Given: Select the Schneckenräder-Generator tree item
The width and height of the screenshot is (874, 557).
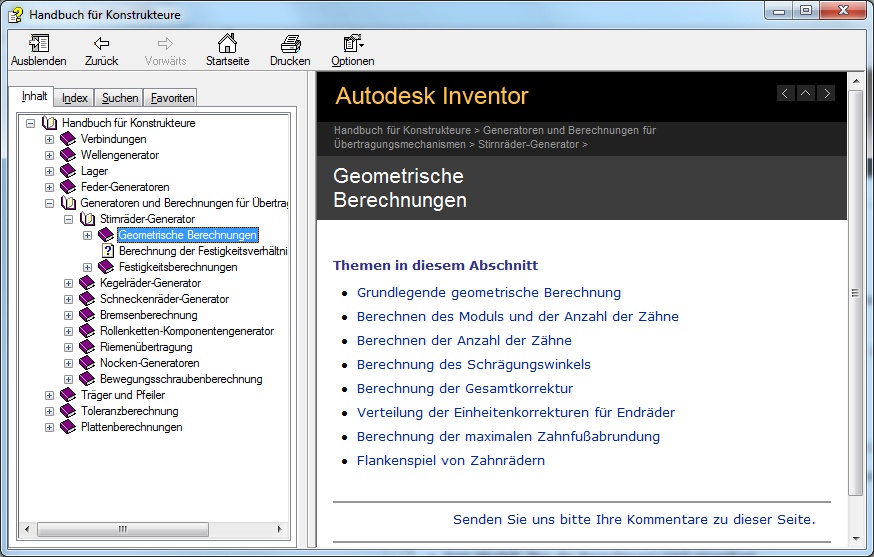Looking at the screenshot, I should pyautogui.click(x=164, y=299).
